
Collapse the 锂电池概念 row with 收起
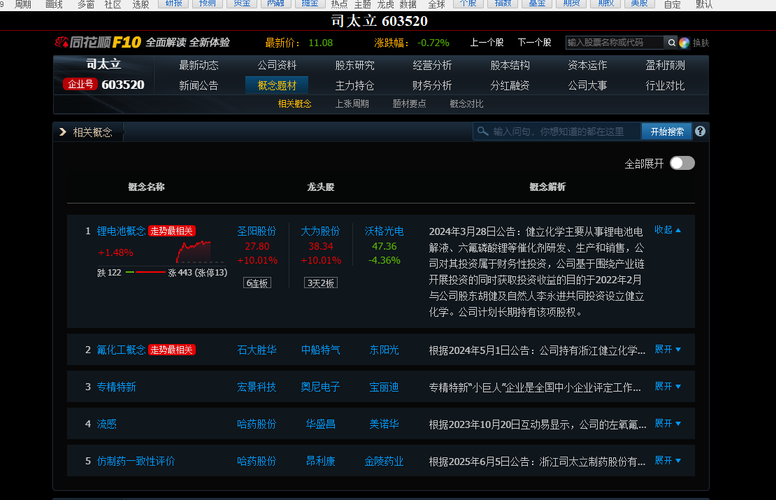668,230
